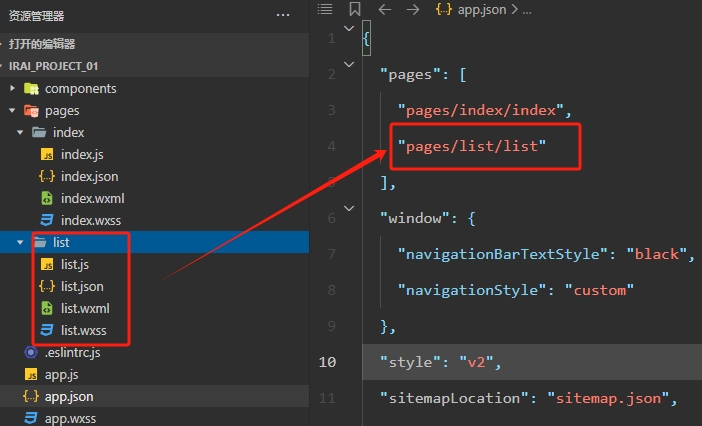Image resolution: width=702 pixels, height=426 pixels.
Task: Open the explorer more actions ellipsis menu
Action: coord(283,15)
